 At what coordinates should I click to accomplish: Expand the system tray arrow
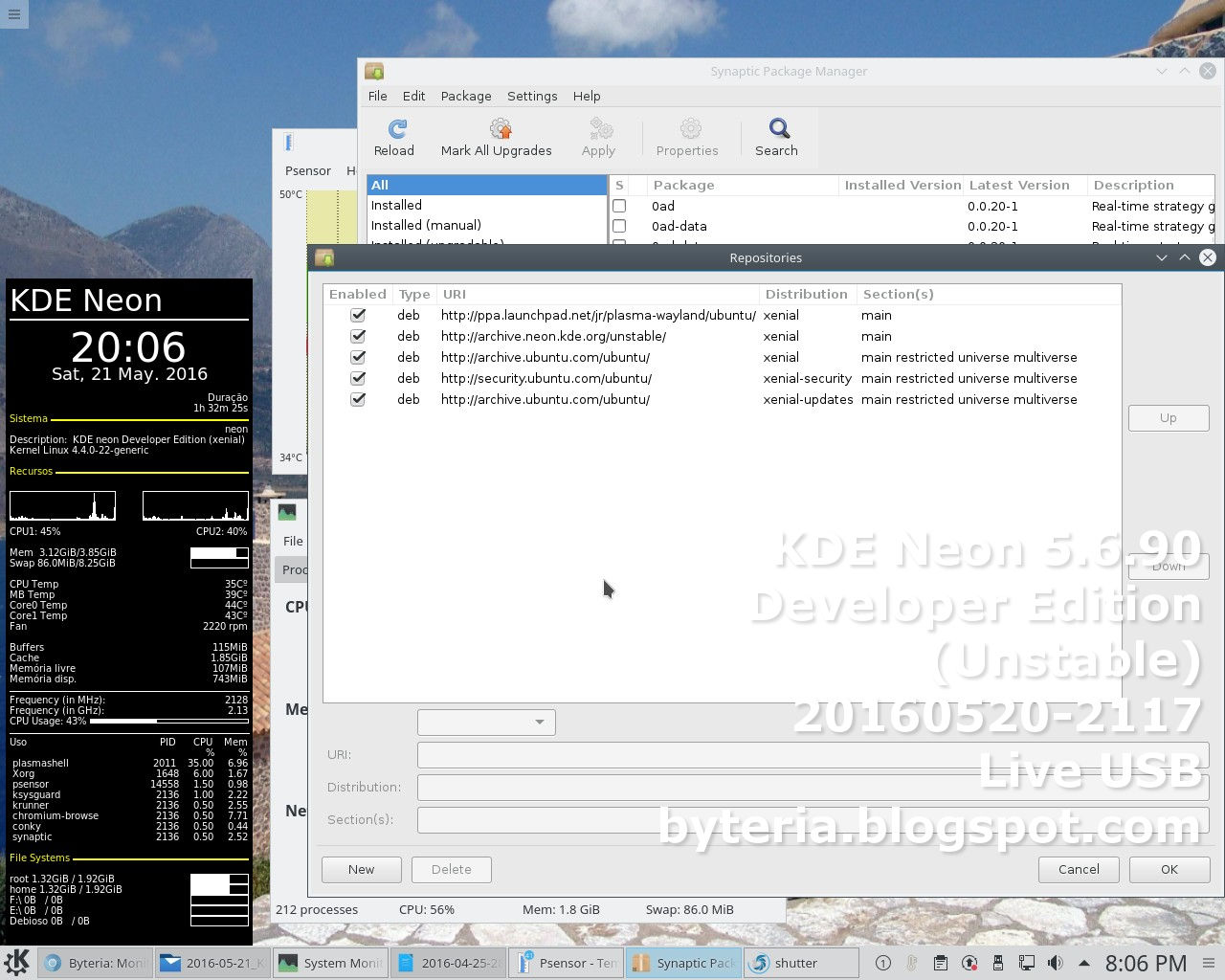click(1083, 963)
